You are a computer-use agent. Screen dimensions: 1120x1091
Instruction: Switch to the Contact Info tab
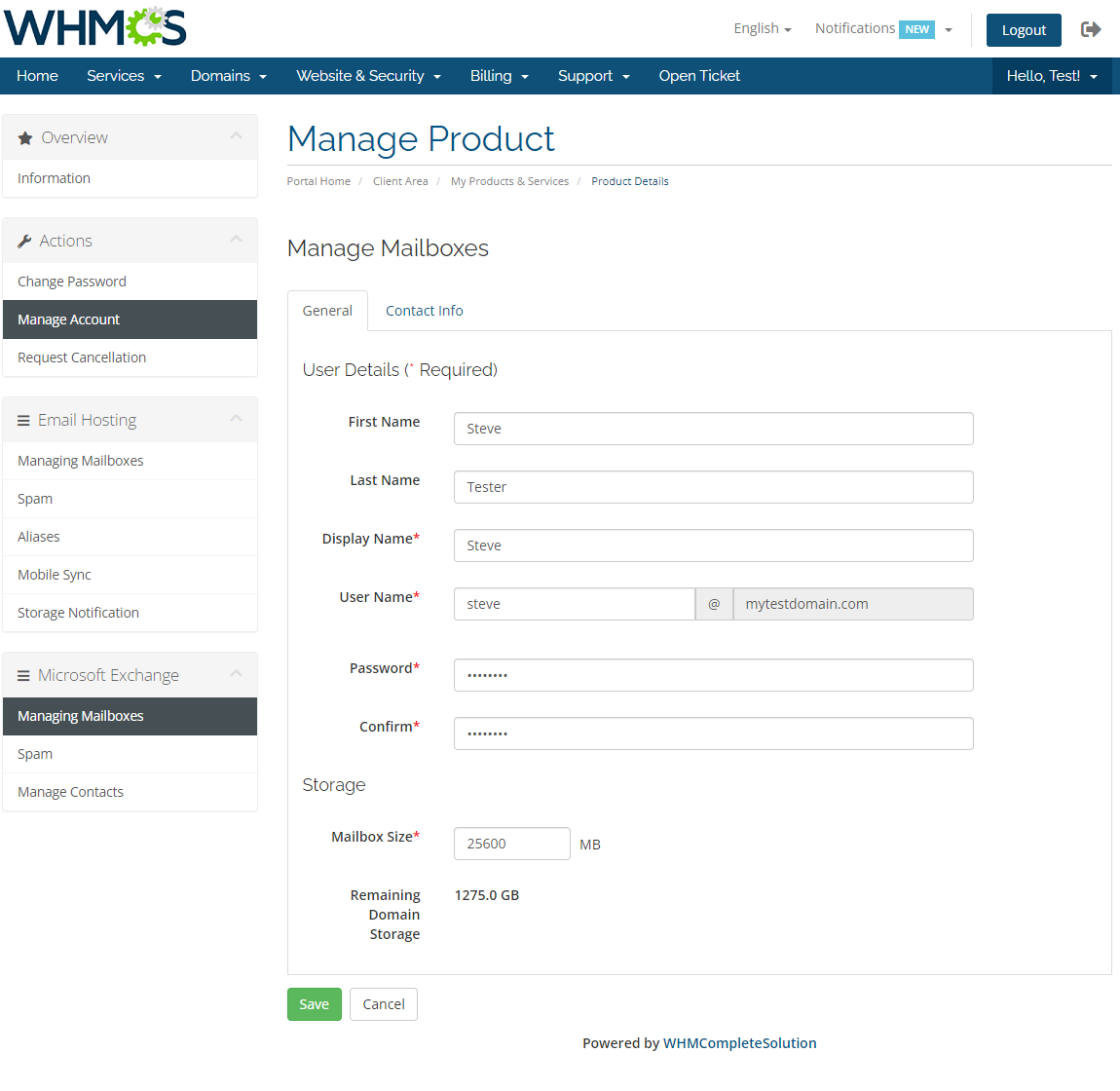[x=425, y=311]
